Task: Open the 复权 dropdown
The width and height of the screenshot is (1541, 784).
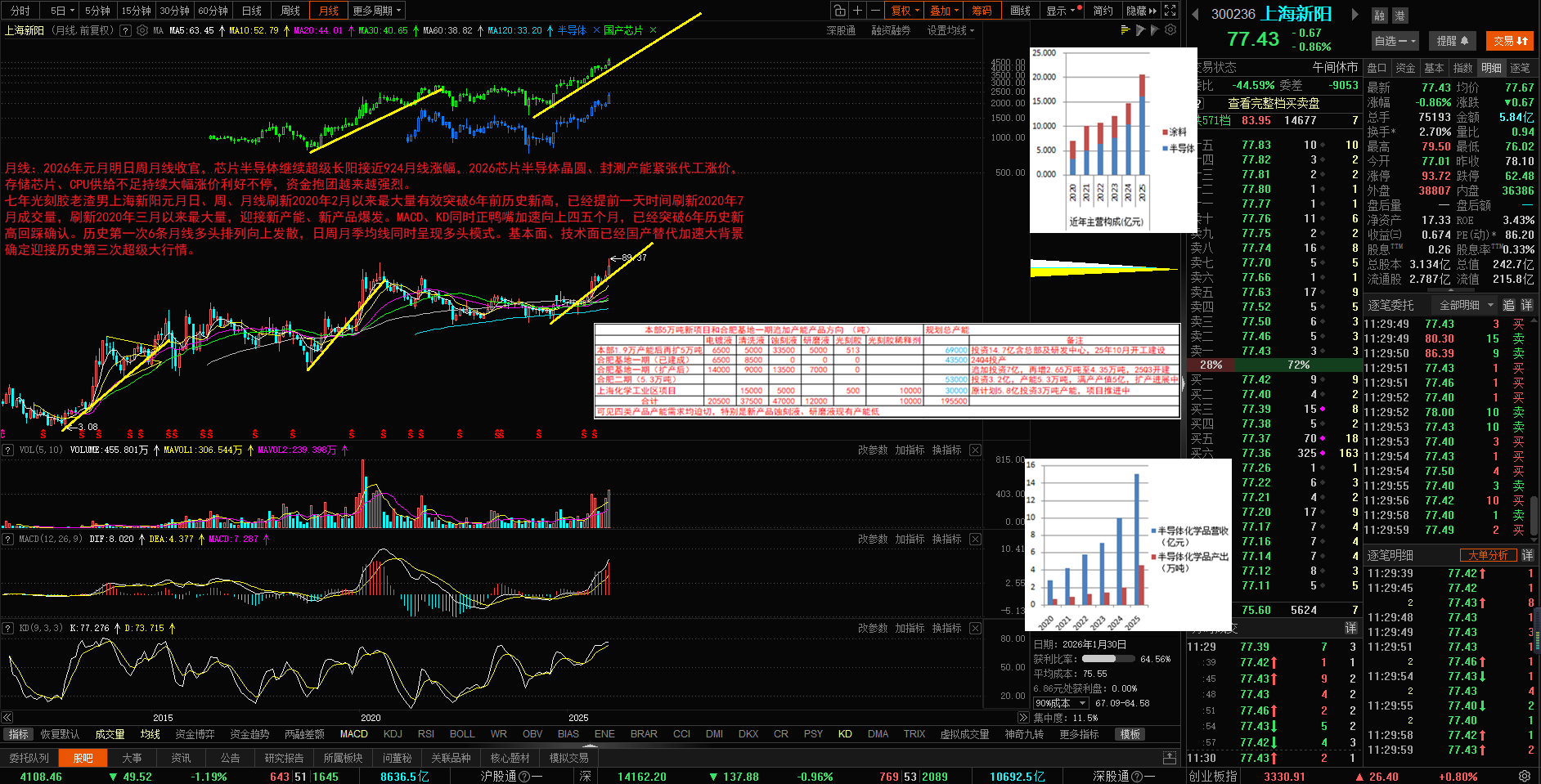Action: 905,11
